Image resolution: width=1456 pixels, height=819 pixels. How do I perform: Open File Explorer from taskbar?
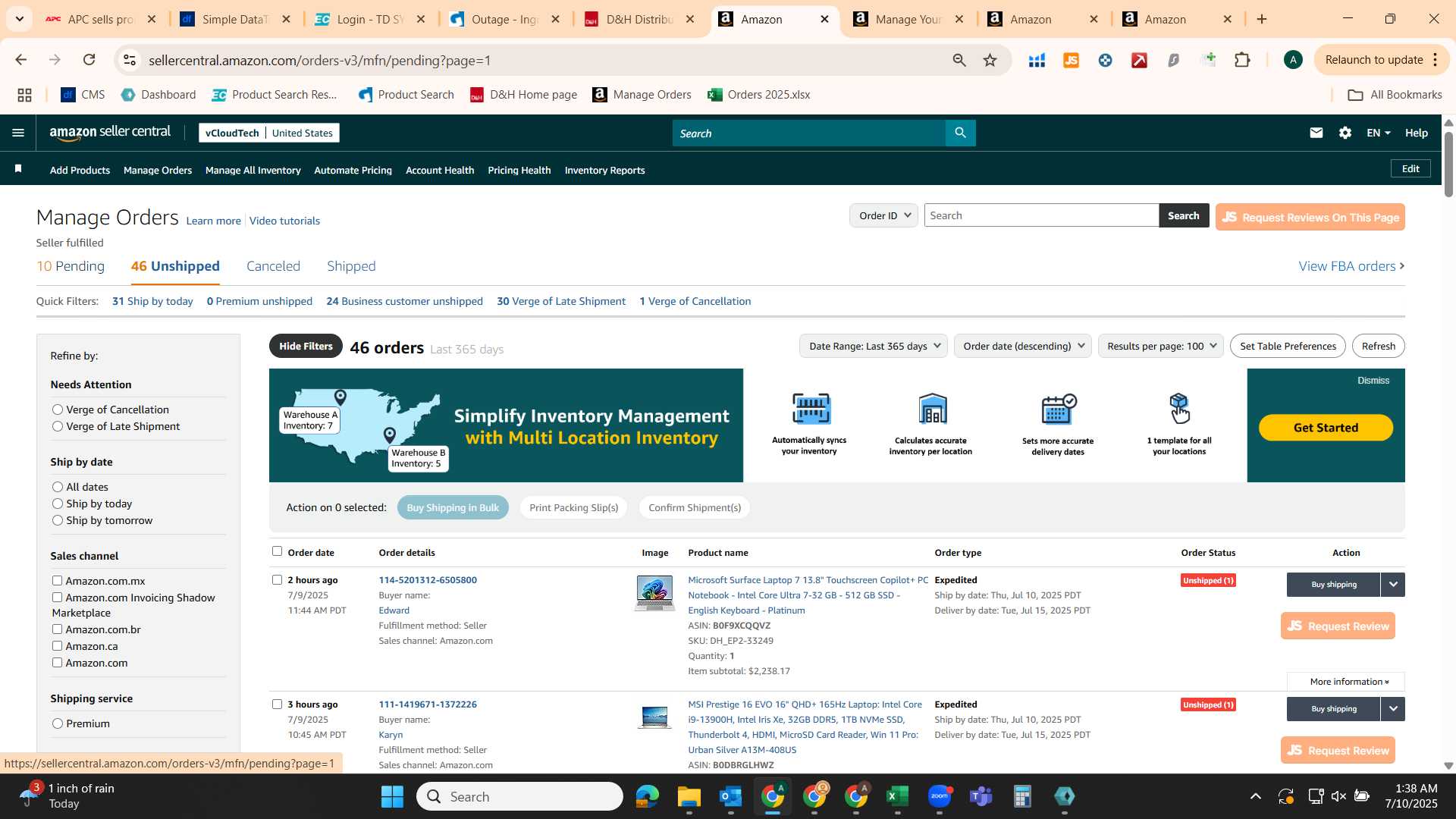689,796
